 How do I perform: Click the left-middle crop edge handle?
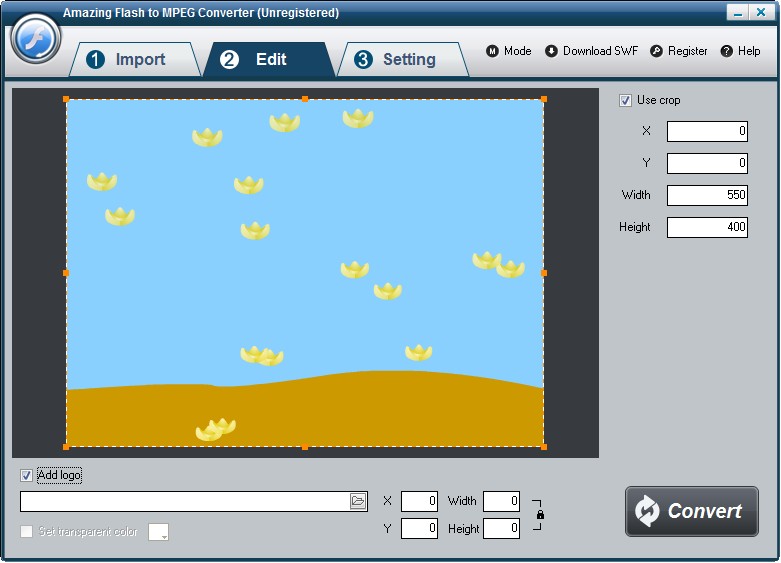click(66, 273)
